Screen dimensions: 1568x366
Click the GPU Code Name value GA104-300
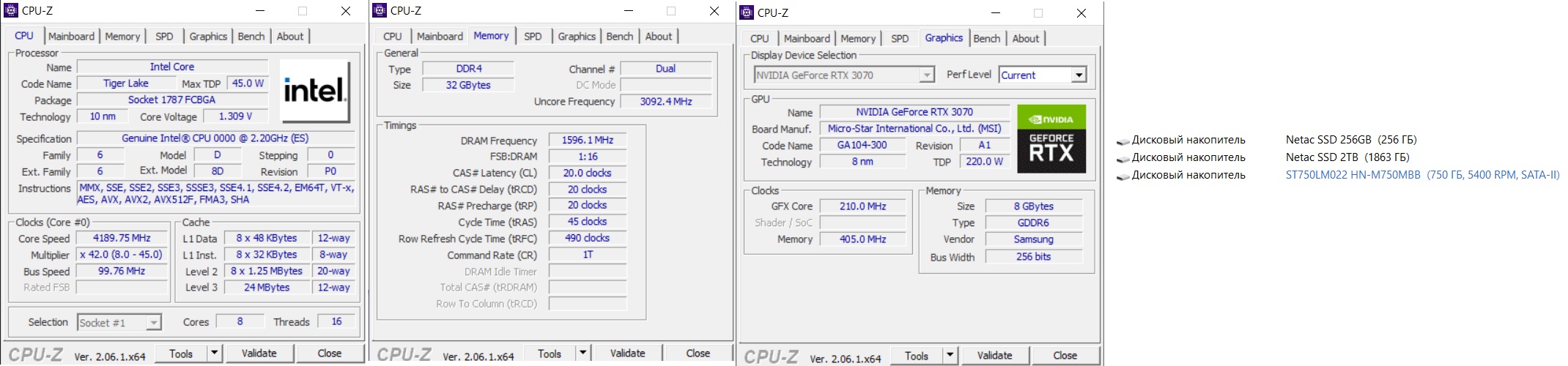click(x=862, y=145)
